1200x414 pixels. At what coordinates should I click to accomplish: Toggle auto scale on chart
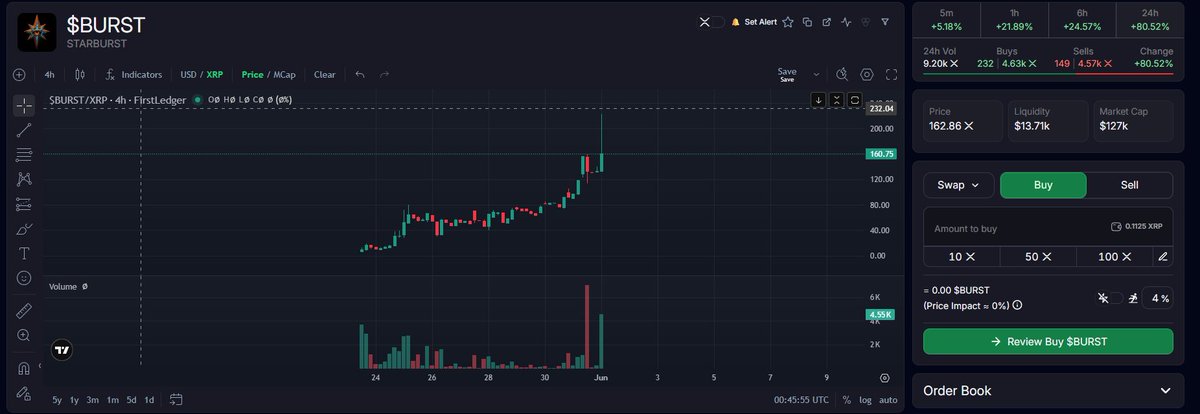887,400
